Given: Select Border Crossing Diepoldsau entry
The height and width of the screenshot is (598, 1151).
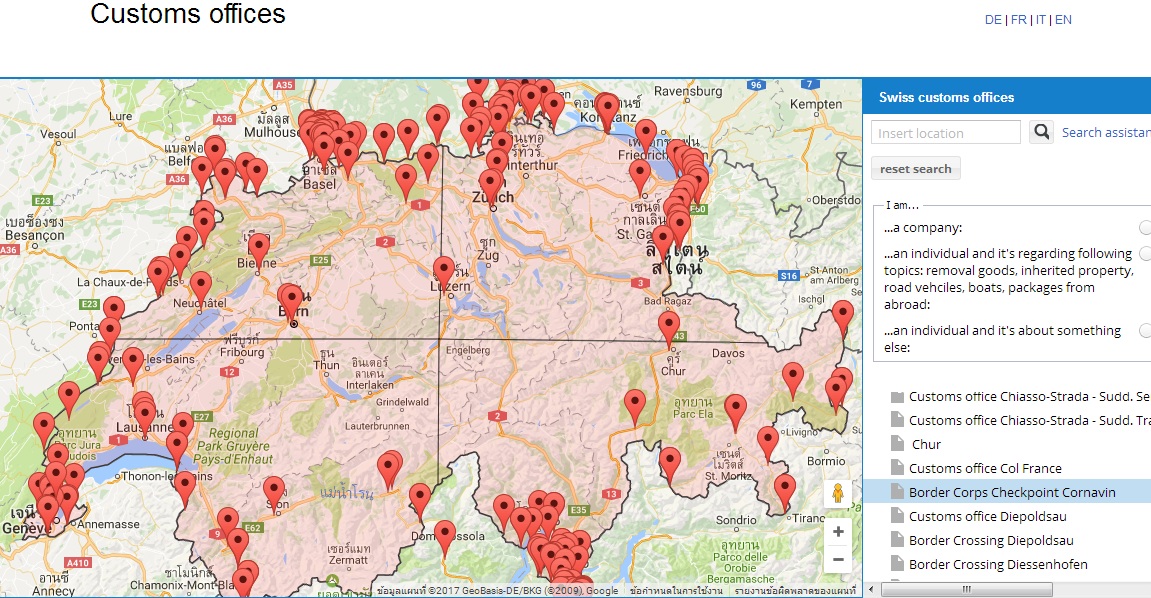Looking at the screenshot, I should pos(991,541).
